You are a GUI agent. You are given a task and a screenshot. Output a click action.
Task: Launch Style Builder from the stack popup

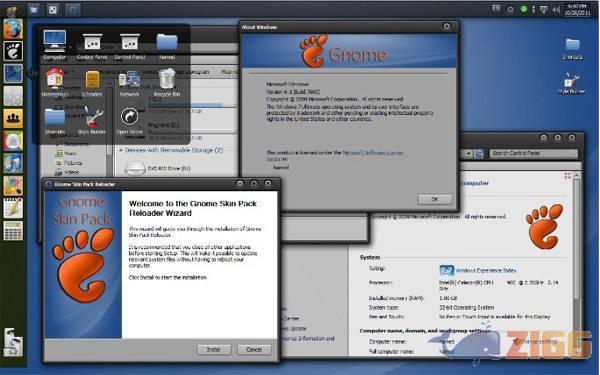tap(91, 120)
